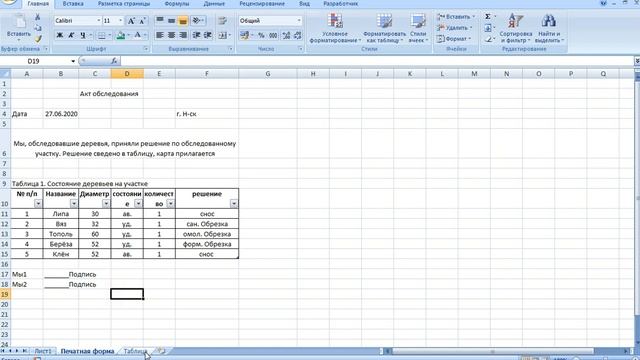The image size is (640, 360).
Task: Toggle center horizontal alignment
Action: coord(171,36)
